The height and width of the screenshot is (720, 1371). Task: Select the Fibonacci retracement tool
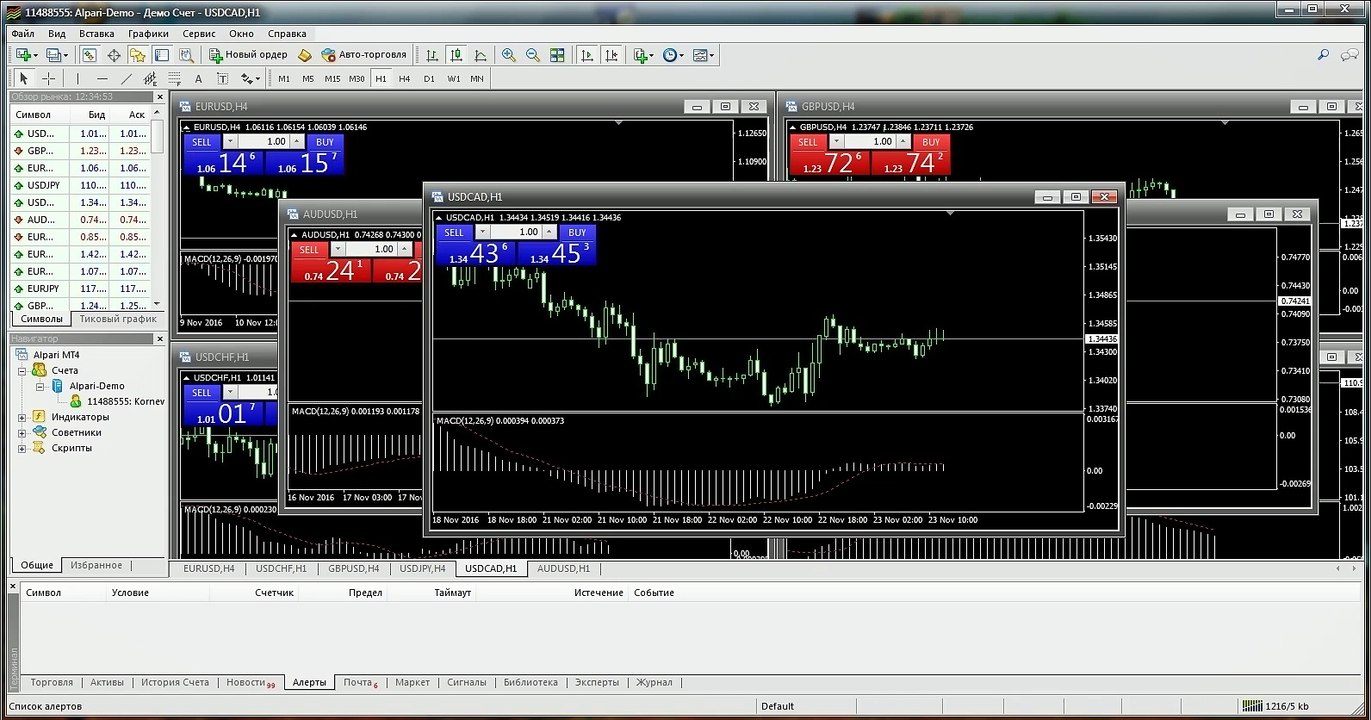click(x=174, y=78)
